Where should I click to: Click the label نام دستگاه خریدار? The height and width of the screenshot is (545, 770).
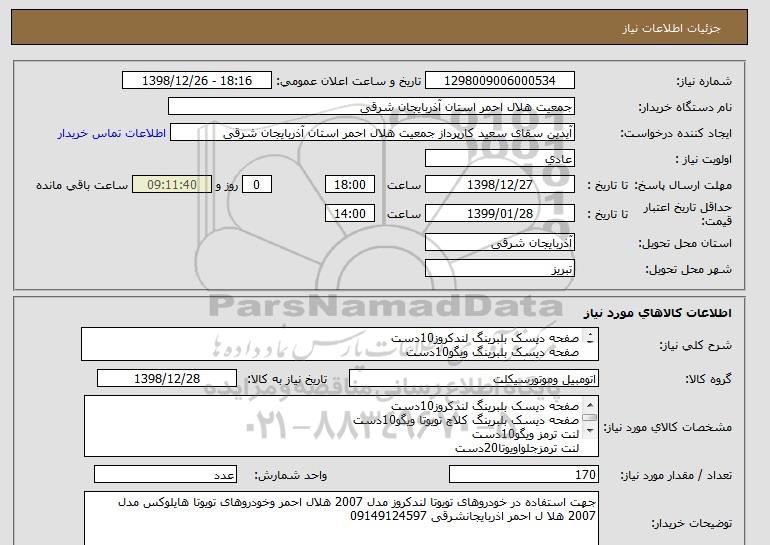pos(685,107)
